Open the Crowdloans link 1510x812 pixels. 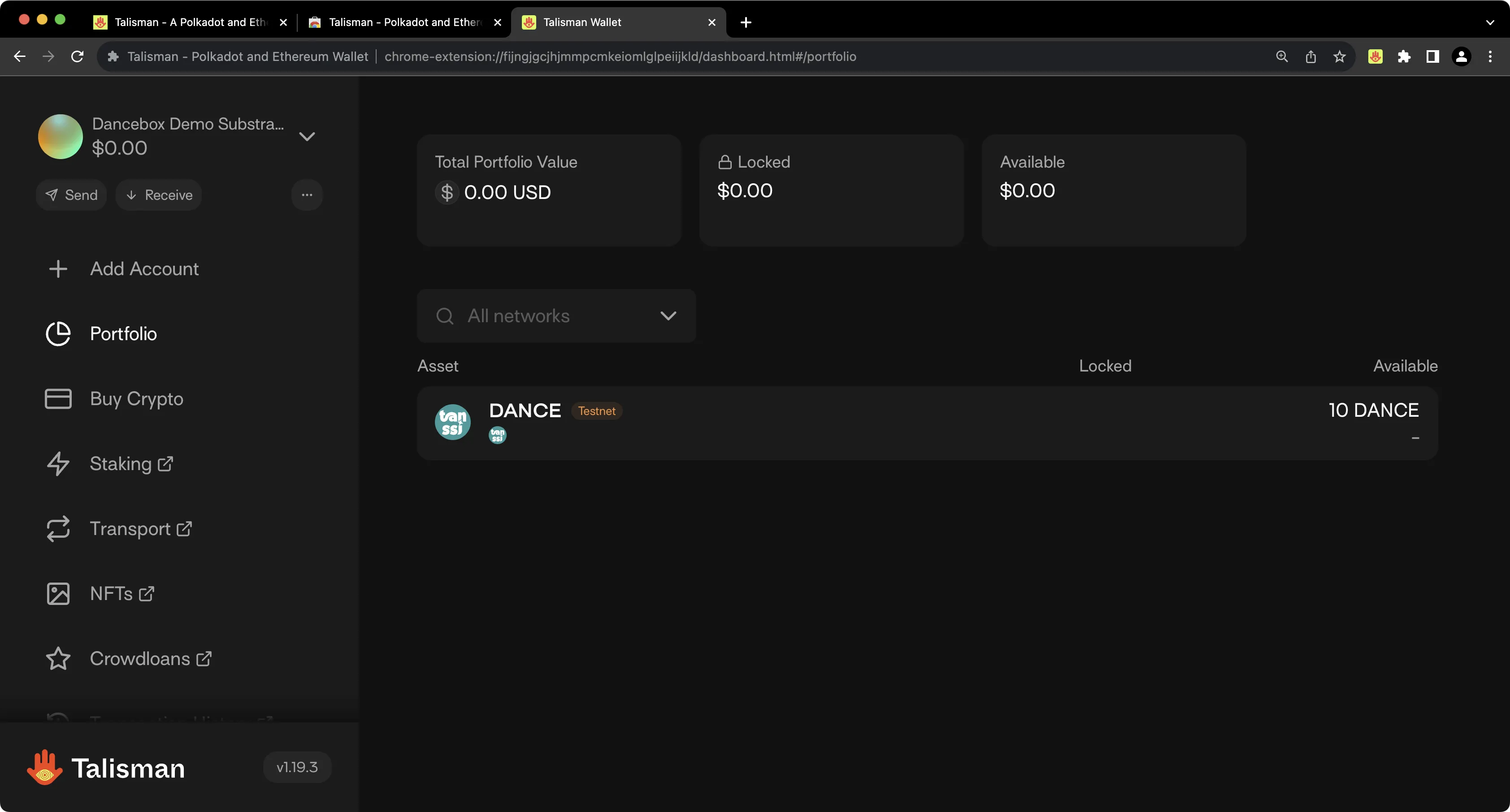pyautogui.click(x=151, y=658)
